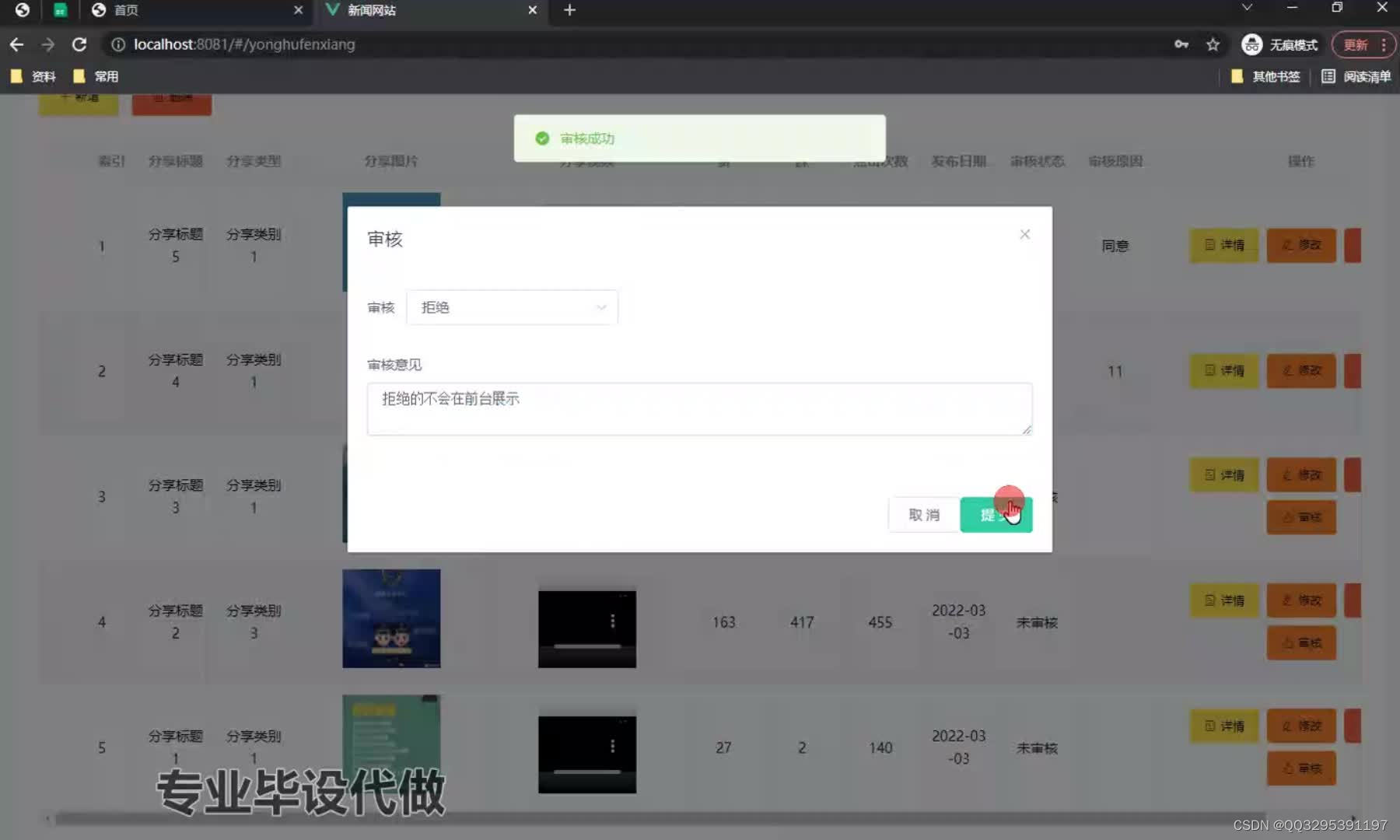Click the orange 审核 button in row 3
This screenshot has height=840, width=1400.
click(1301, 517)
